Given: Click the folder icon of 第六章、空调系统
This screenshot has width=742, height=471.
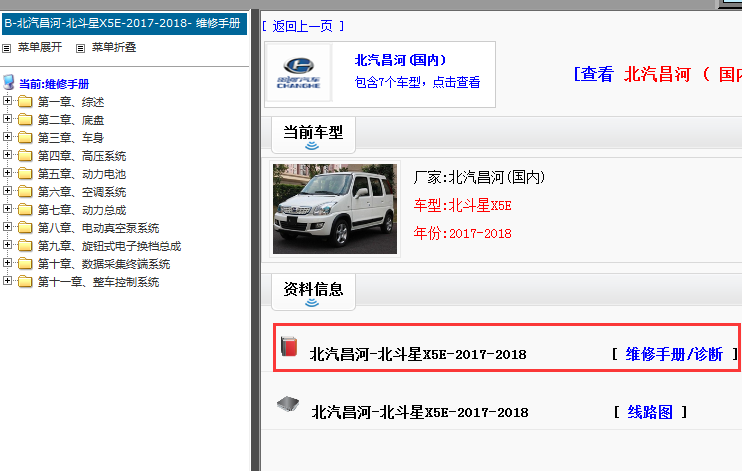Looking at the screenshot, I should coord(25,192).
